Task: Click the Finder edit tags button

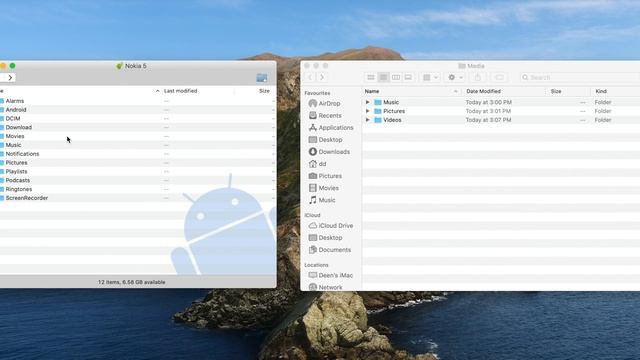Action: tap(499, 77)
